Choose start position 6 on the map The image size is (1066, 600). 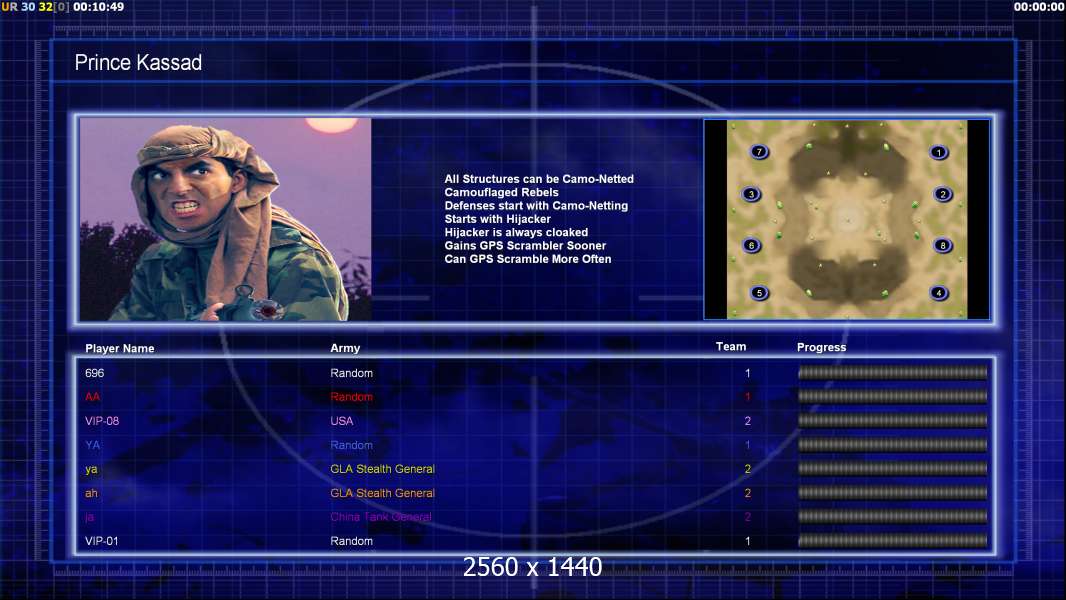751,245
